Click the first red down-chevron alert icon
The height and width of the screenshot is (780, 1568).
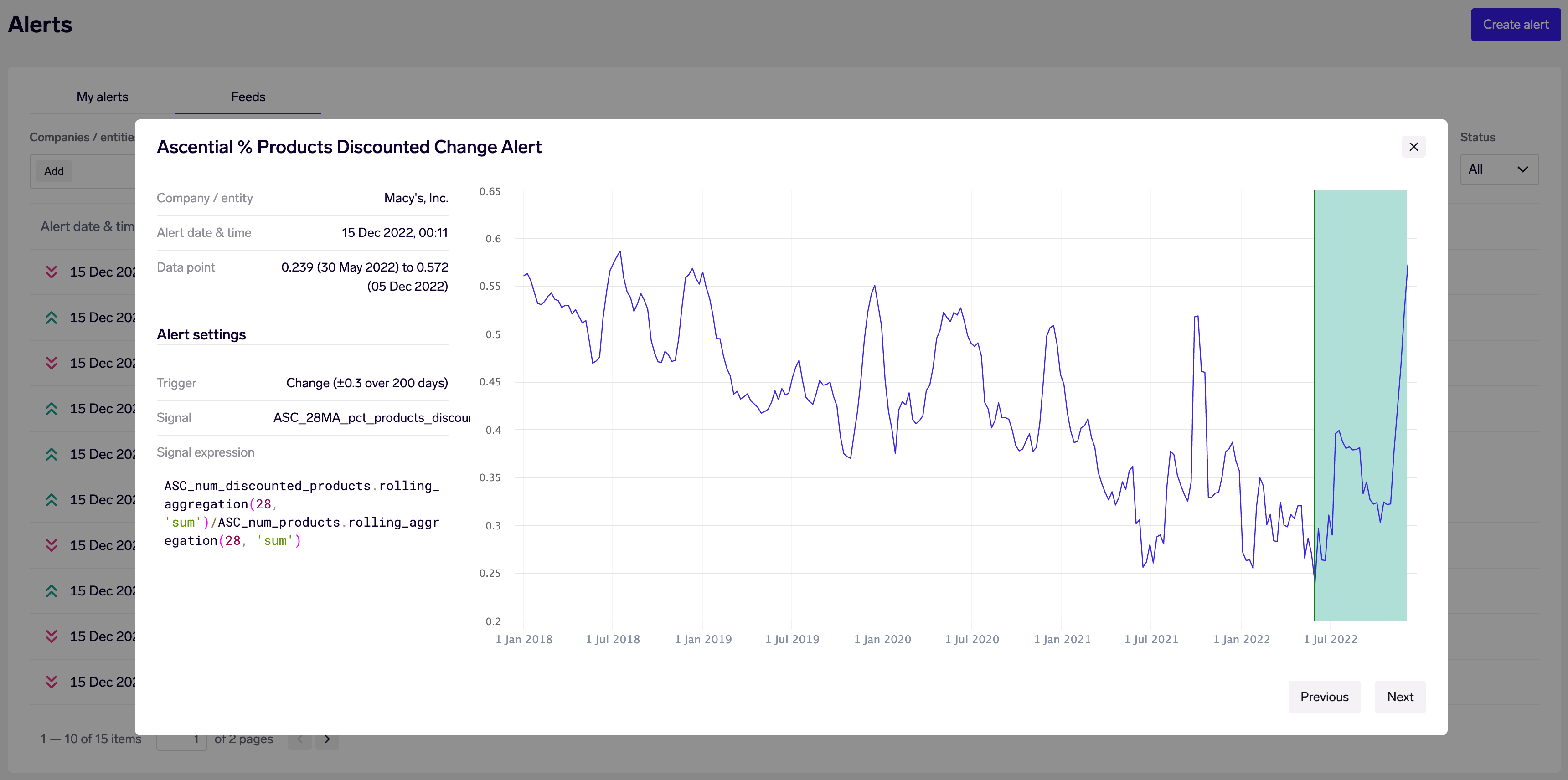pos(52,272)
